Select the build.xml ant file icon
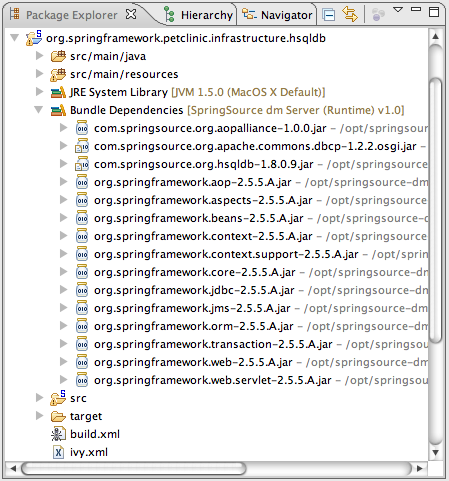This screenshot has width=449, height=481. [58, 434]
